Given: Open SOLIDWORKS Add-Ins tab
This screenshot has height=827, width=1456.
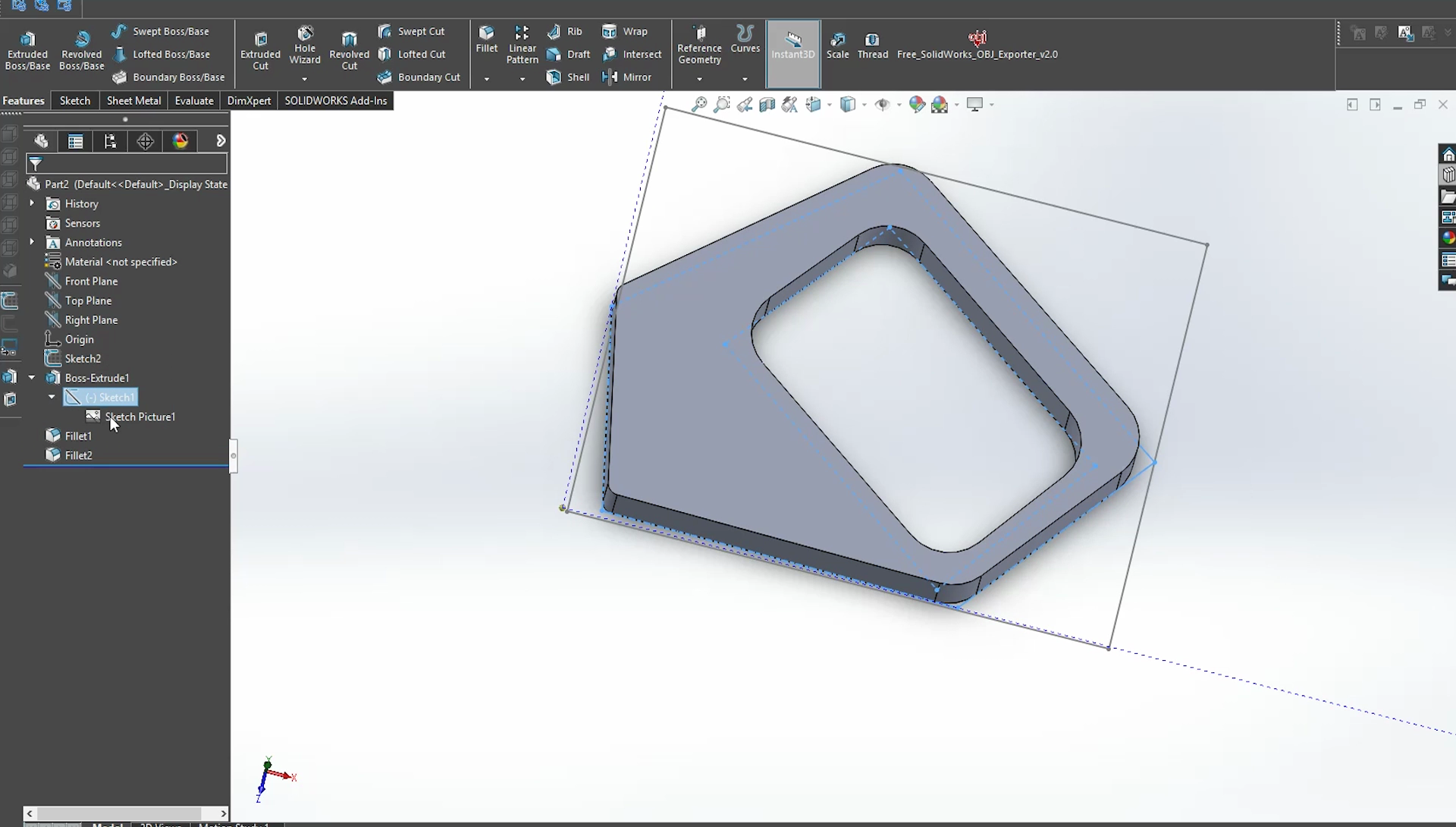Looking at the screenshot, I should (x=336, y=100).
